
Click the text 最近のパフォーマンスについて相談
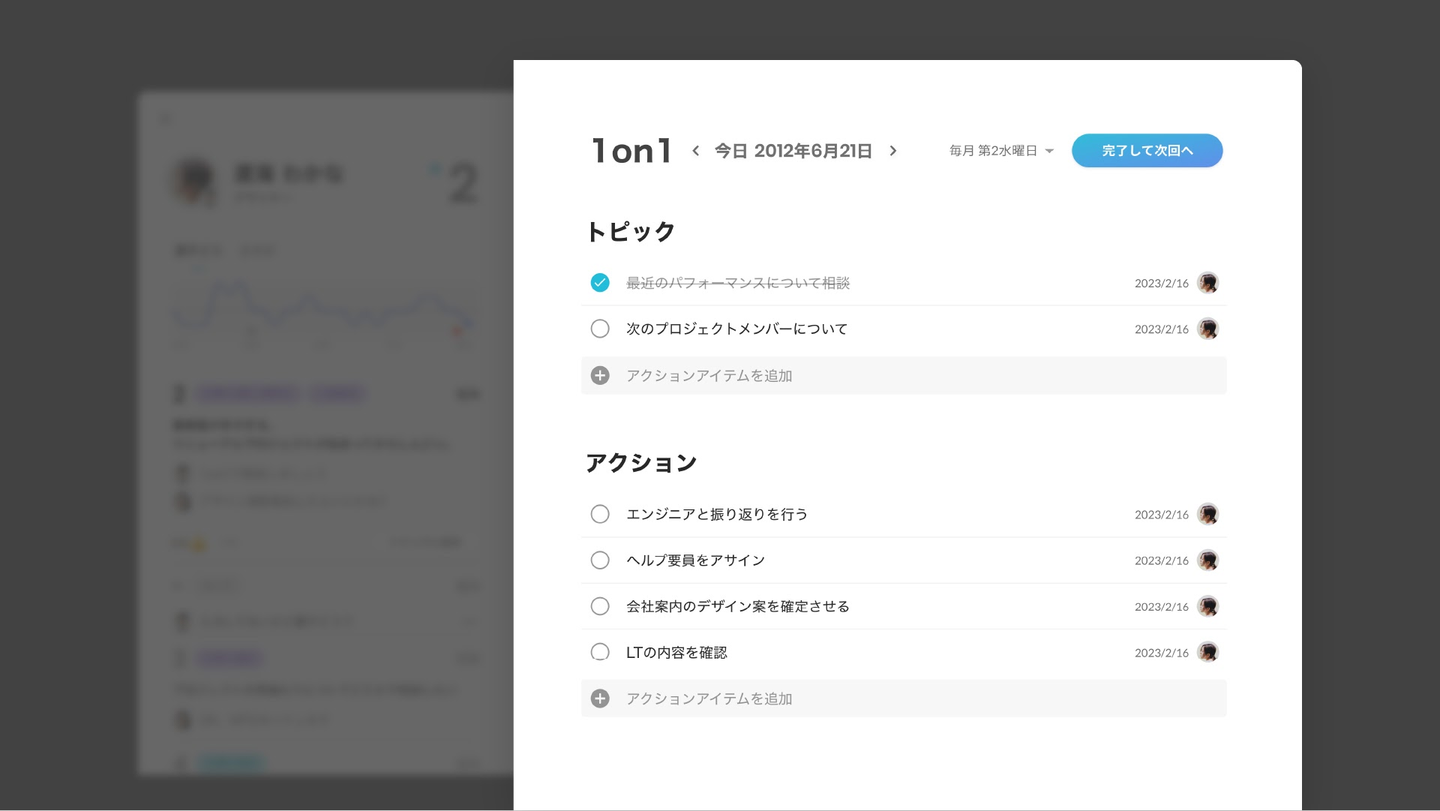tap(738, 283)
